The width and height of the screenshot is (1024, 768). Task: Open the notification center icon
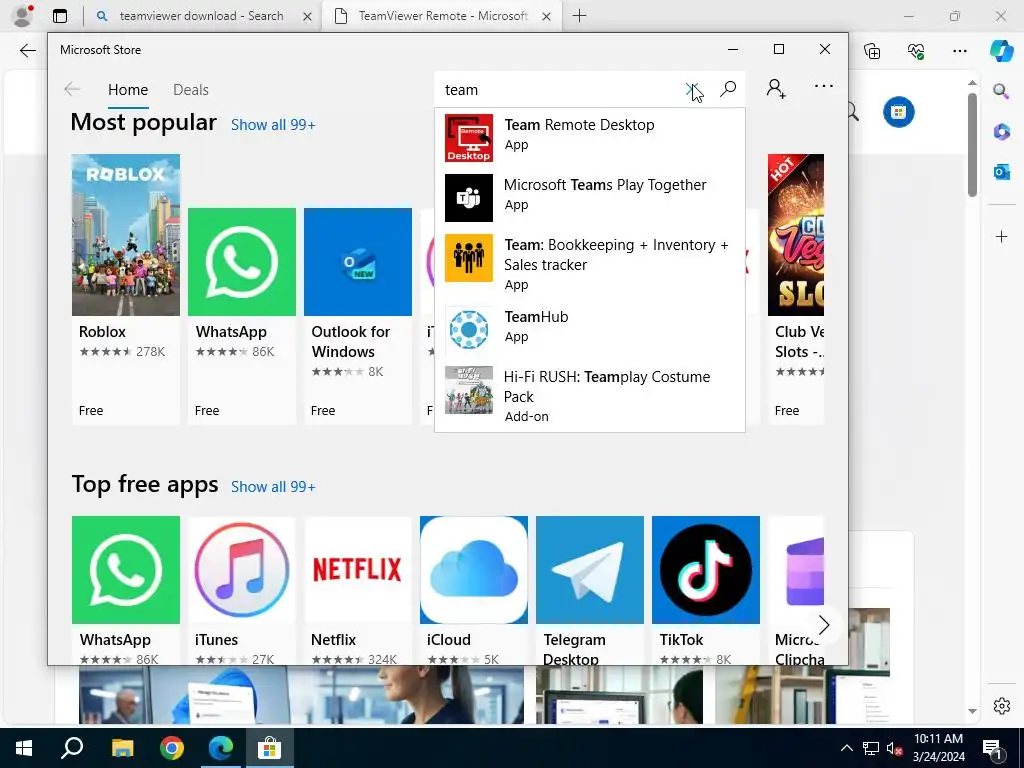point(992,748)
